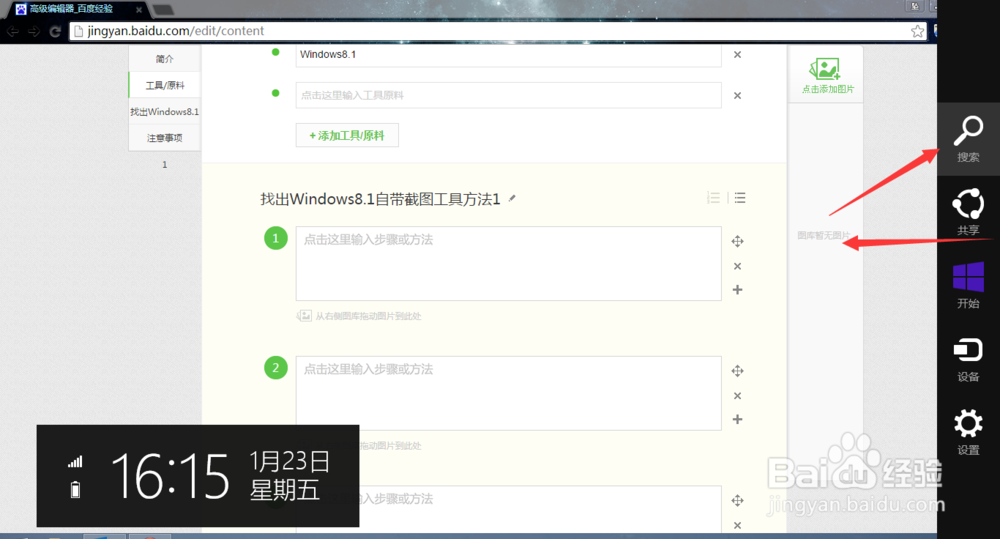Click the empty tool material input field
1000x539 pixels.
(x=508, y=95)
